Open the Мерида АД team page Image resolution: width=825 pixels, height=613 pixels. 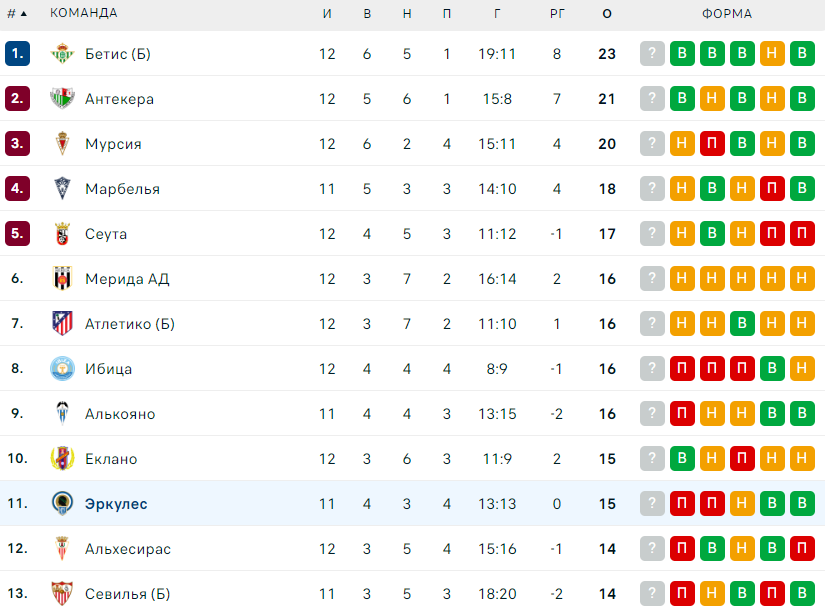[127, 279]
